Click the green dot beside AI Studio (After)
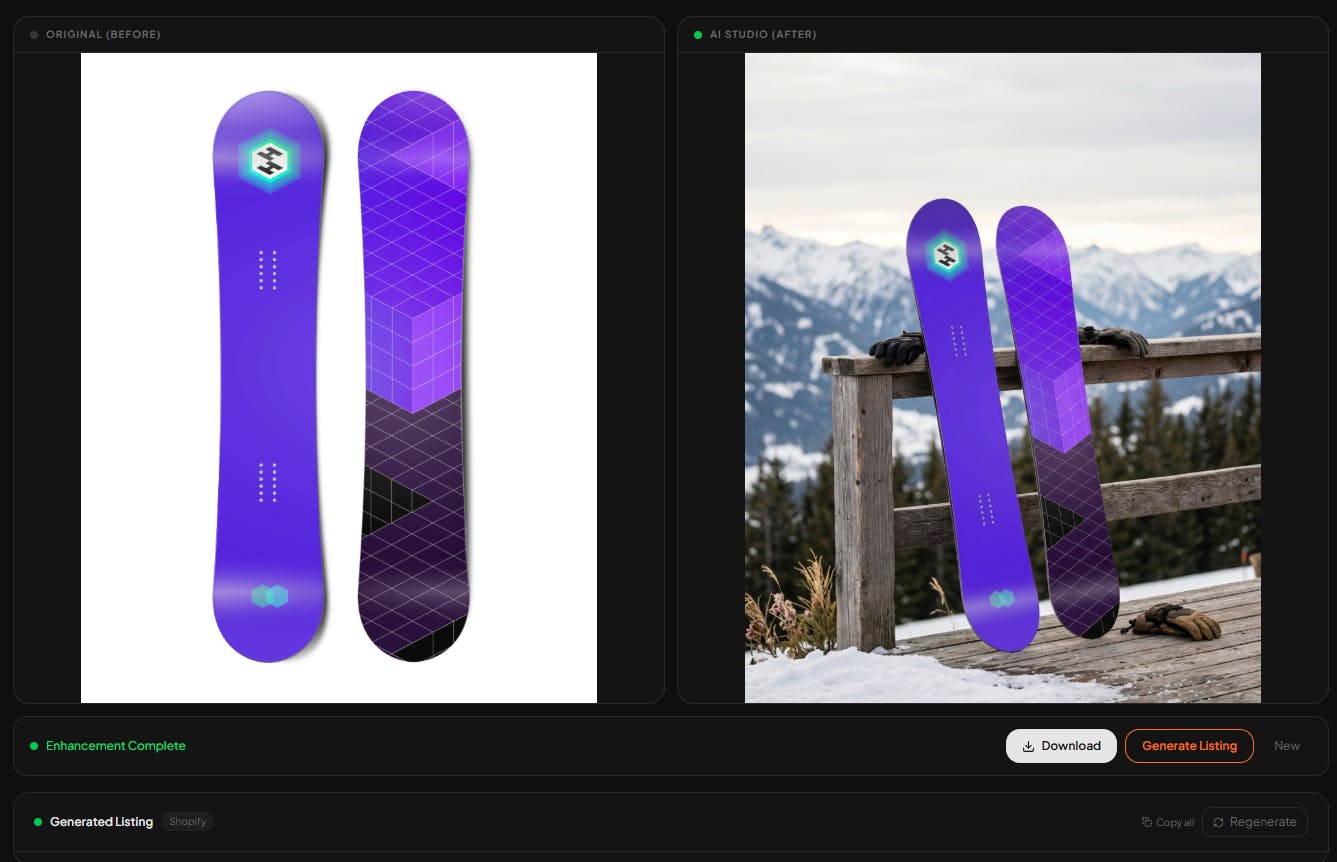Screen dimensions: 1337x862 tap(698, 35)
